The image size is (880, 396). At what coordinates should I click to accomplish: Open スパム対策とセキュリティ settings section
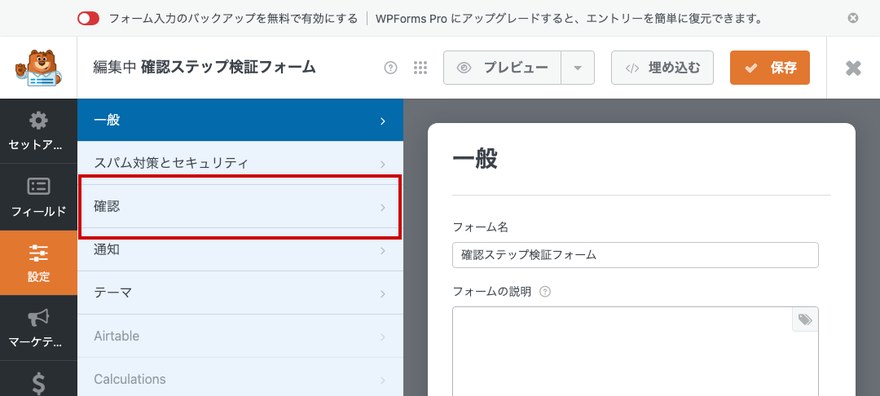(x=240, y=163)
